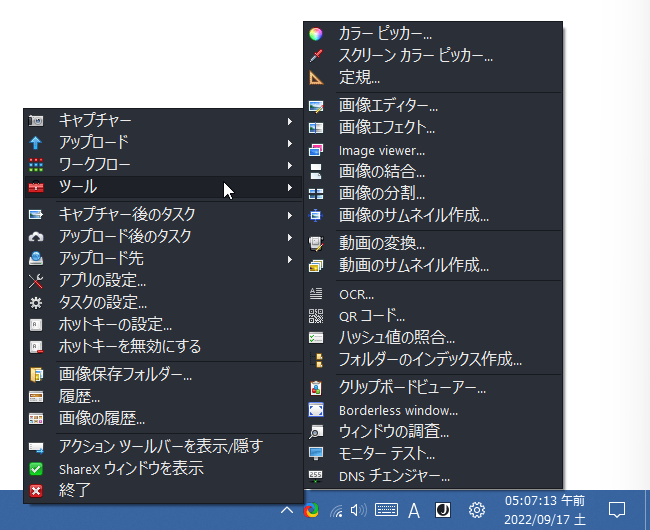Click the blue upload arrow icon
Image resolution: width=650 pixels, height=530 pixels.
click(x=36, y=143)
